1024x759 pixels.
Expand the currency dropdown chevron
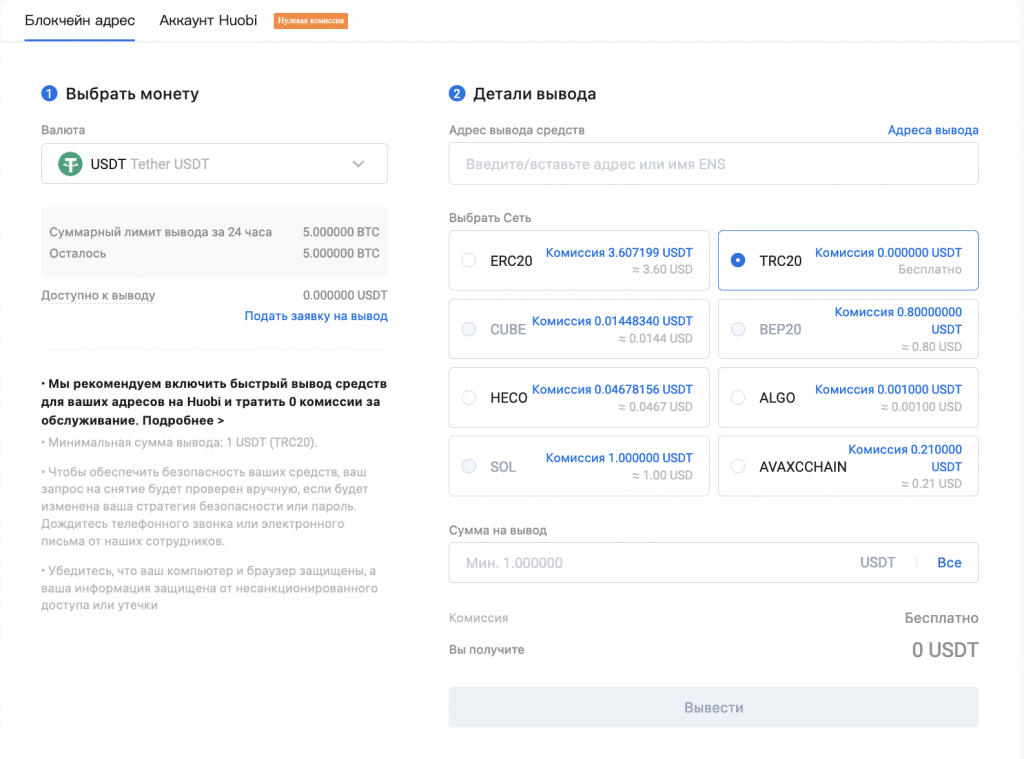pyautogui.click(x=359, y=164)
